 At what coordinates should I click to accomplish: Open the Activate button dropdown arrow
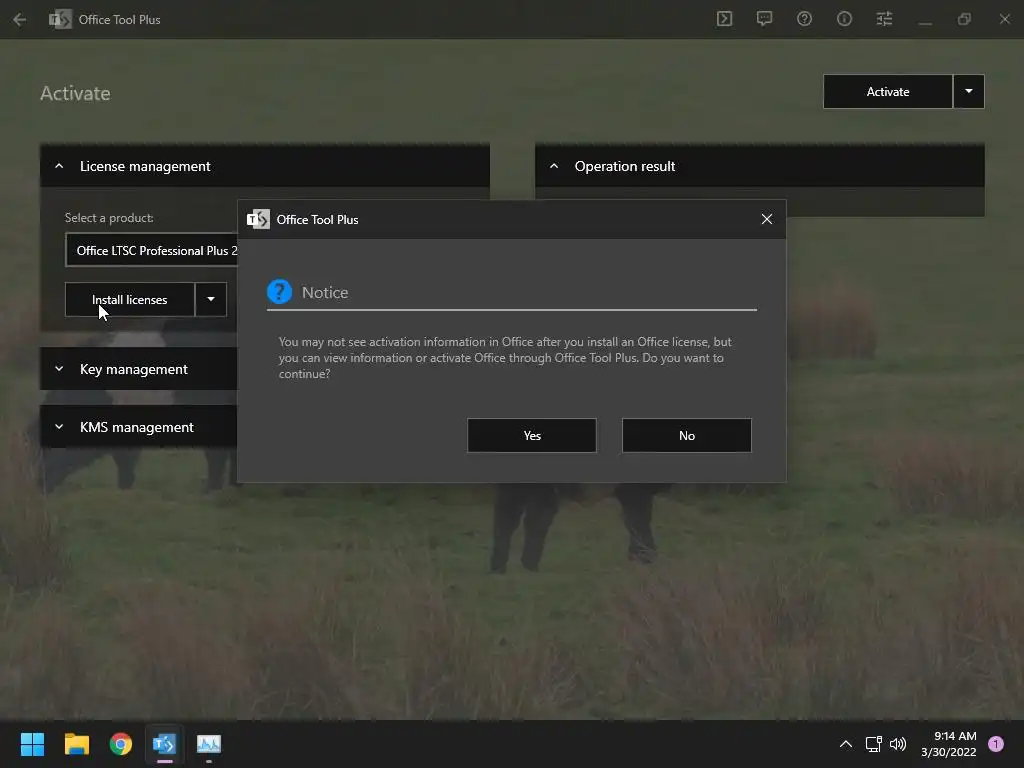969,91
